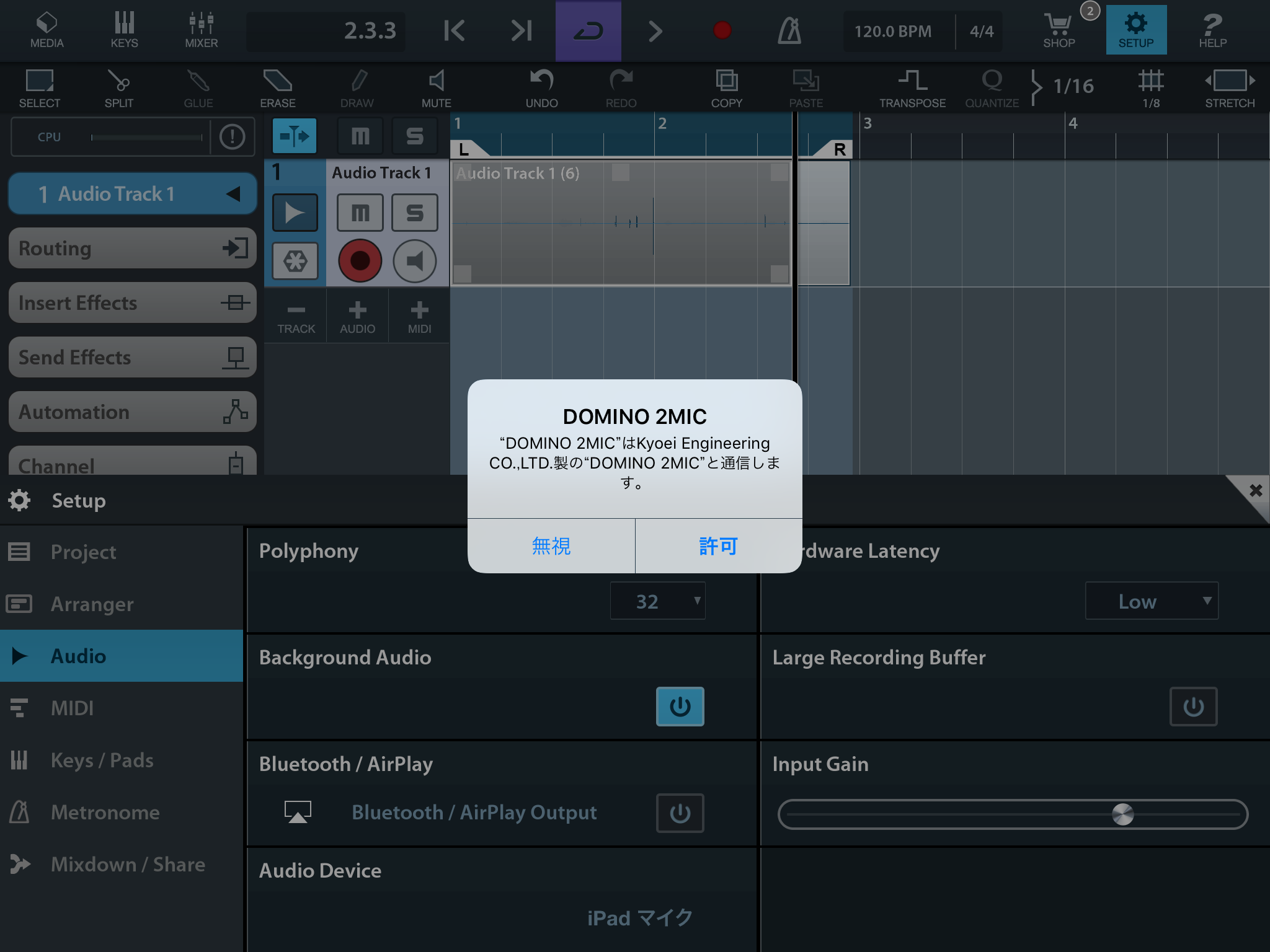Toggle Background Audio power button

[680, 707]
